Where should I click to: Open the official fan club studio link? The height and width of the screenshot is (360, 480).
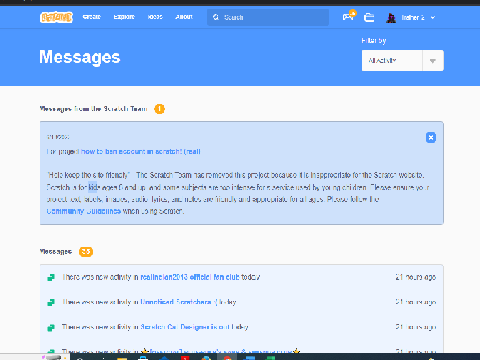coord(190,277)
